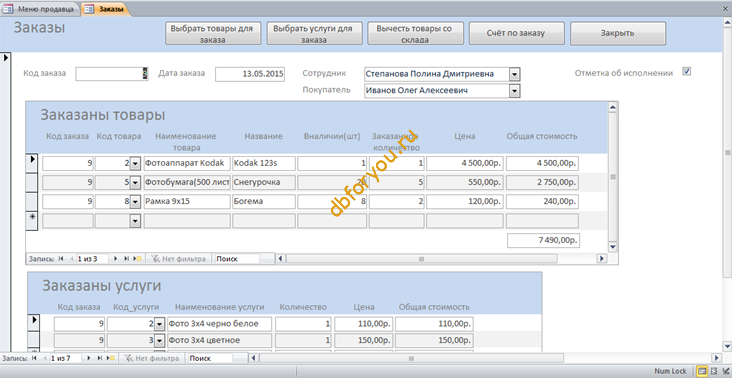Open Счёт по заказу
Viewport: 732px width, 378px height.
point(516,34)
